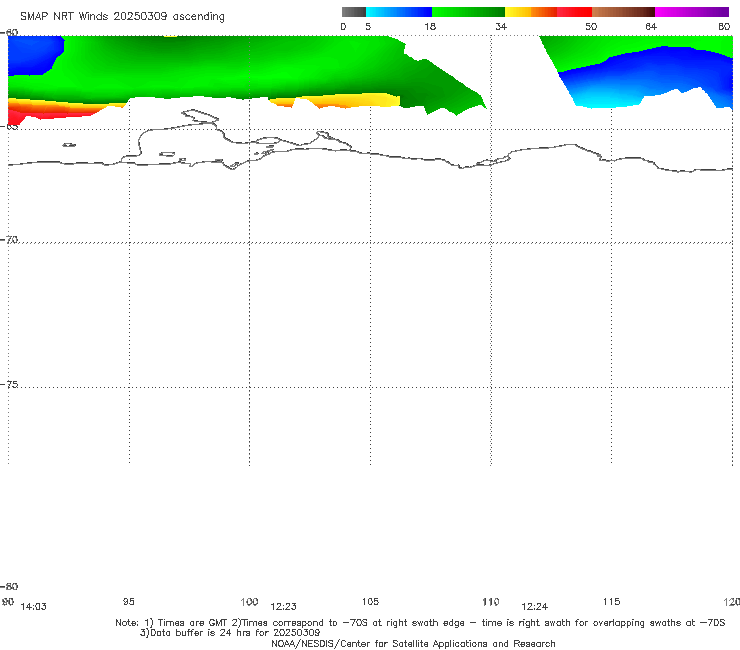Click the 'Note: 1) Times are GMT' line
740x650 pixels.
[420, 623]
